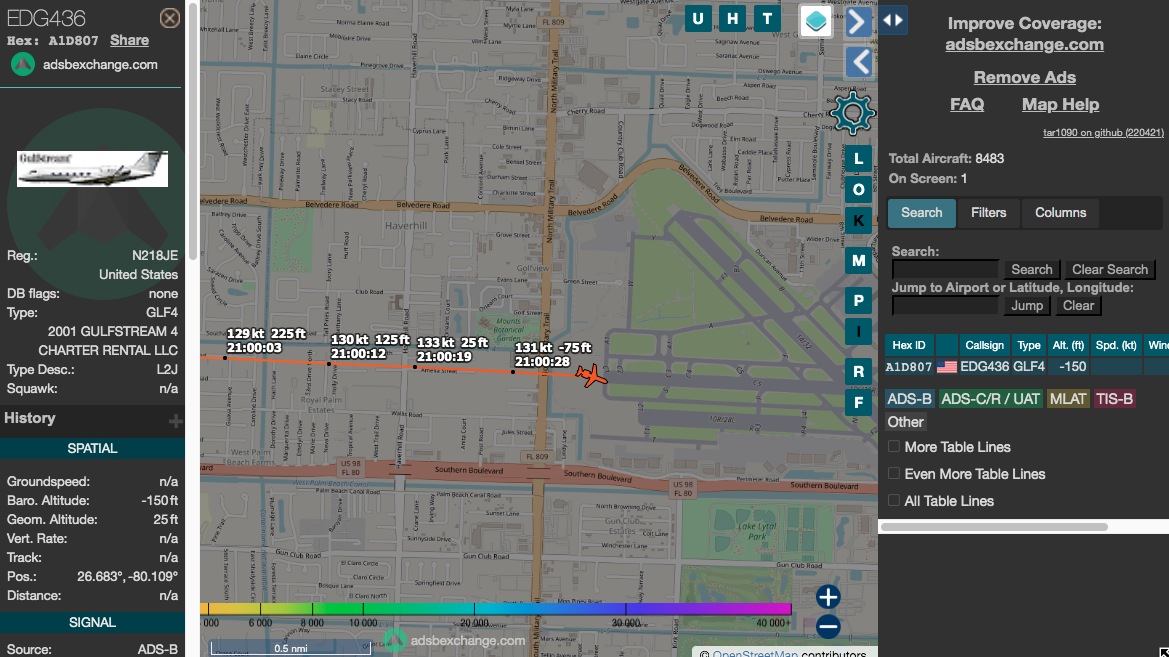The height and width of the screenshot is (657, 1169).
Task: Click the Remove Ads link
Action: [x=1024, y=78]
